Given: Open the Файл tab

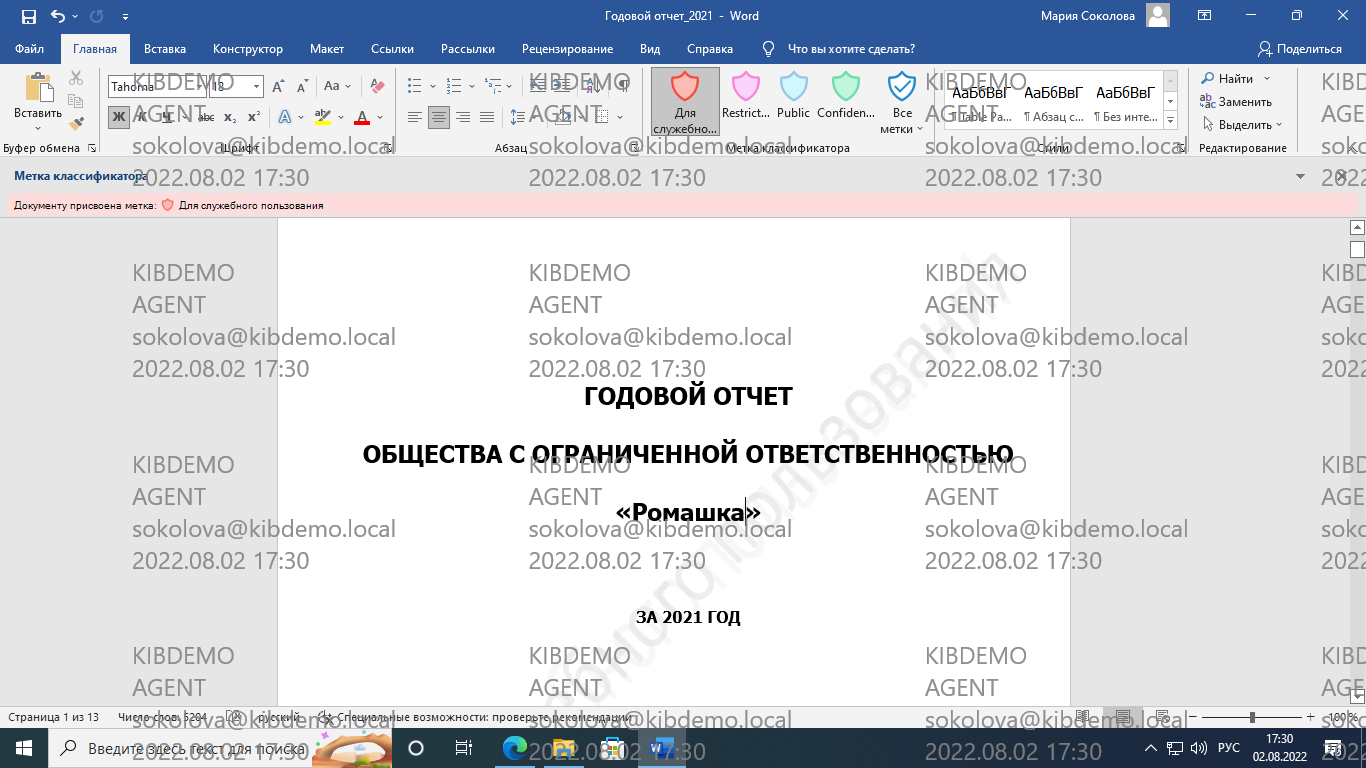Looking at the screenshot, I should click(x=30, y=49).
